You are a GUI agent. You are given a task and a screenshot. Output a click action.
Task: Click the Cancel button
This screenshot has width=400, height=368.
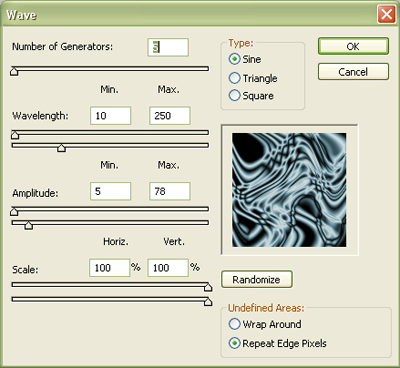click(353, 72)
